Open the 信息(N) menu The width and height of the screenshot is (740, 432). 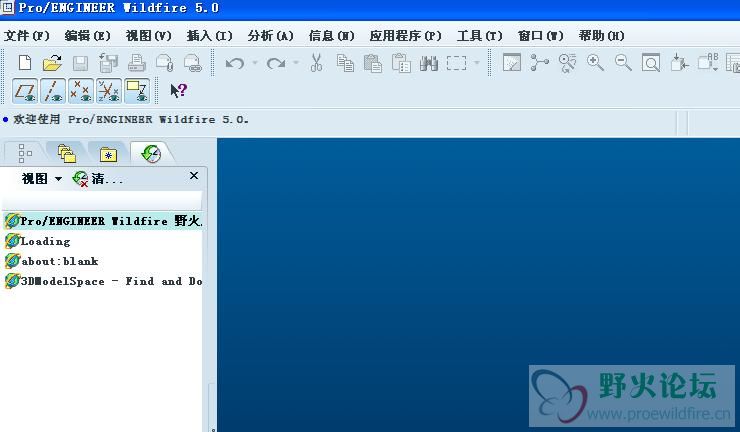(331, 35)
